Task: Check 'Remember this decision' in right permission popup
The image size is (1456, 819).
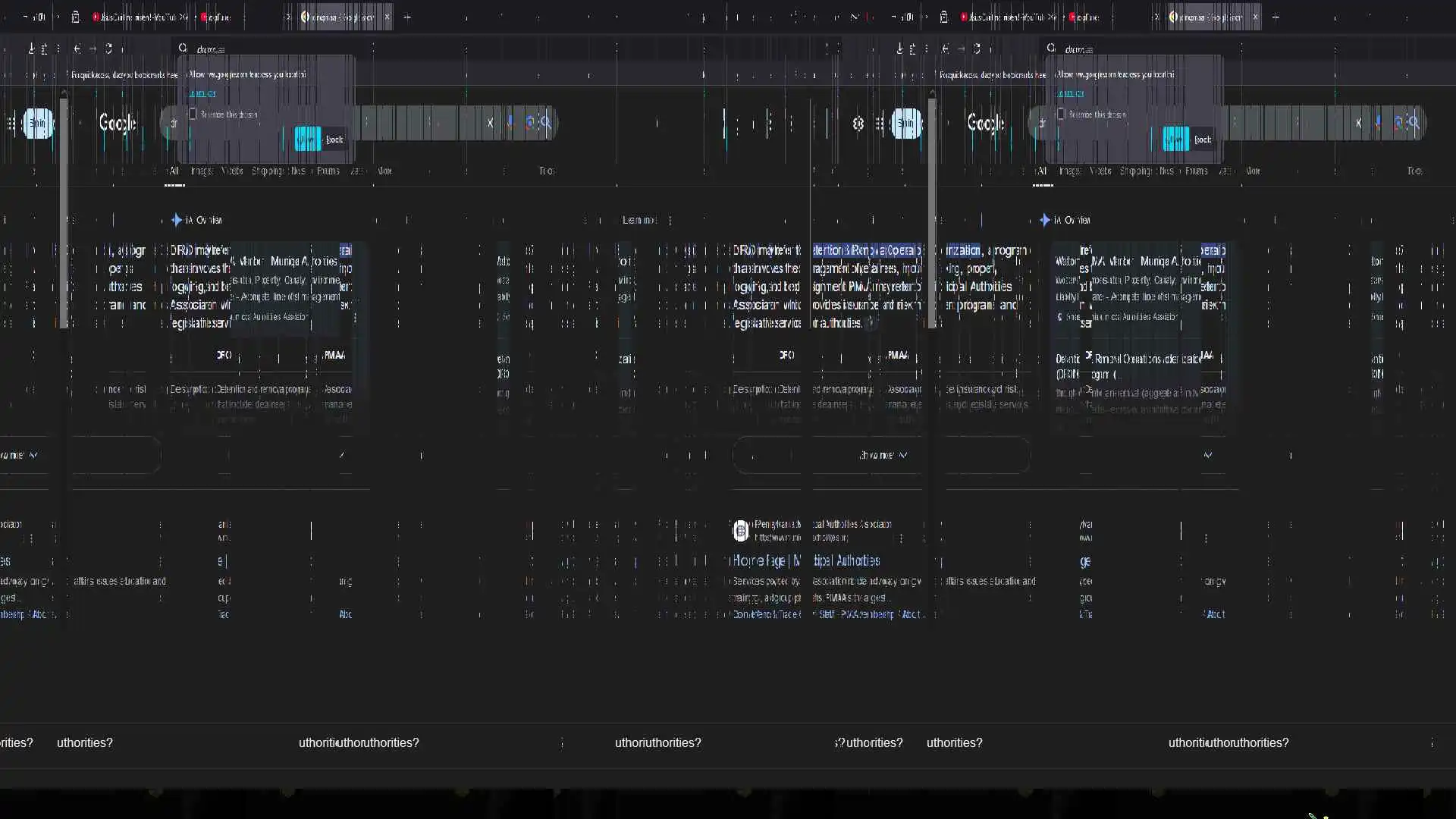Action: click(x=1061, y=114)
